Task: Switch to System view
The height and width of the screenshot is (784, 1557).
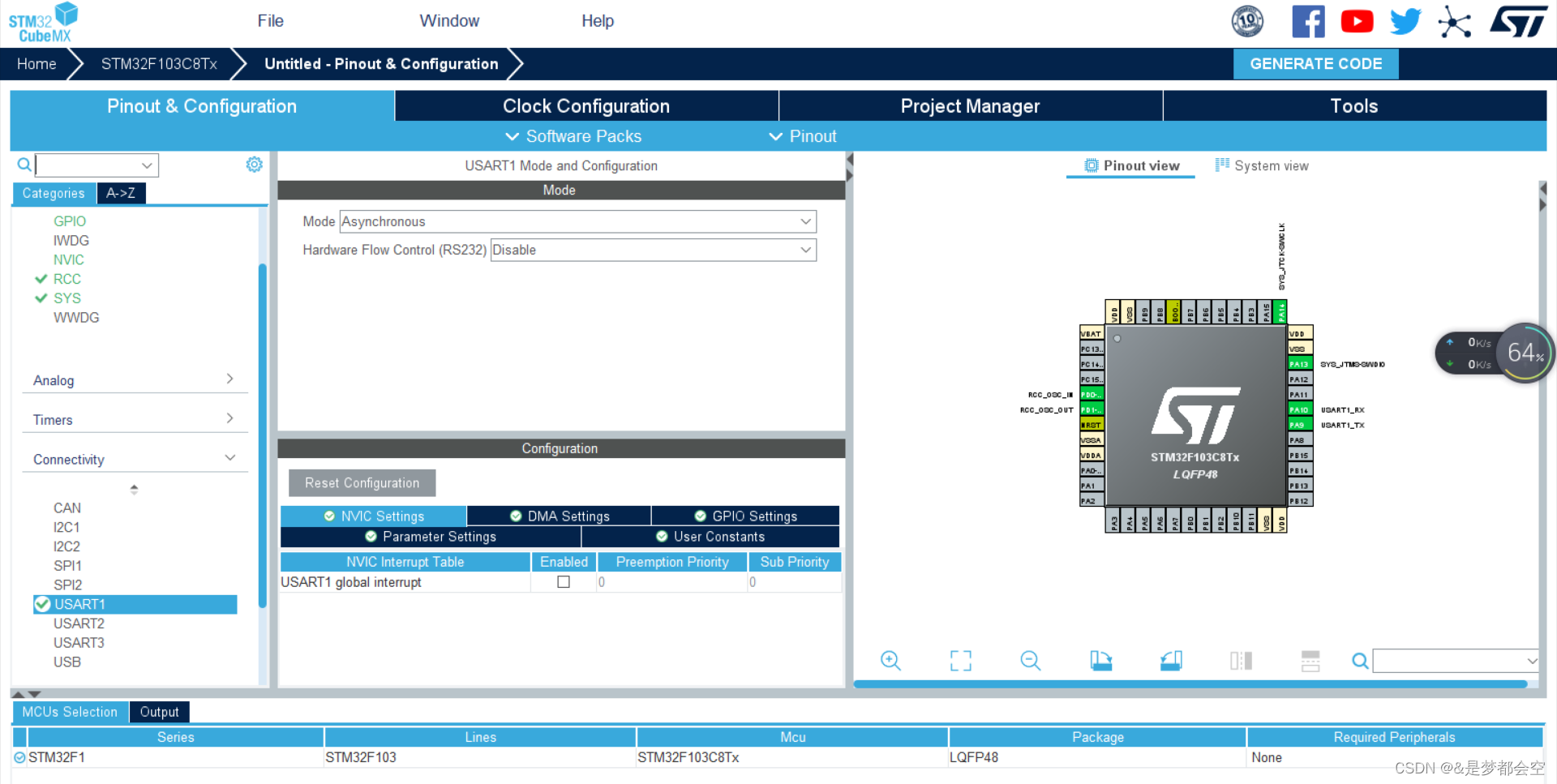Action: pyautogui.click(x=1262, y=165)
